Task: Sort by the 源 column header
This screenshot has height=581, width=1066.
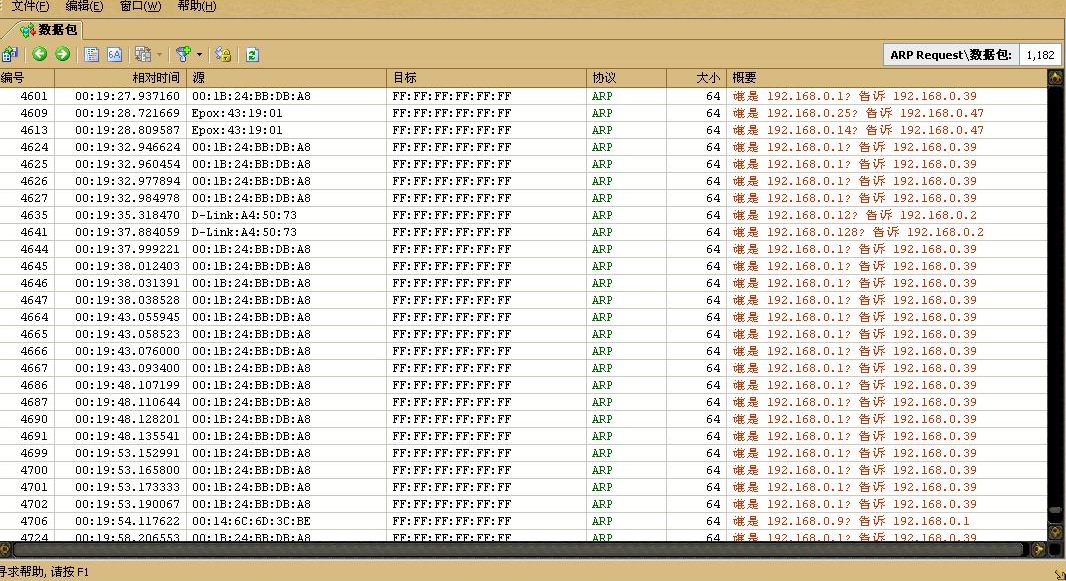Action: 286,77
